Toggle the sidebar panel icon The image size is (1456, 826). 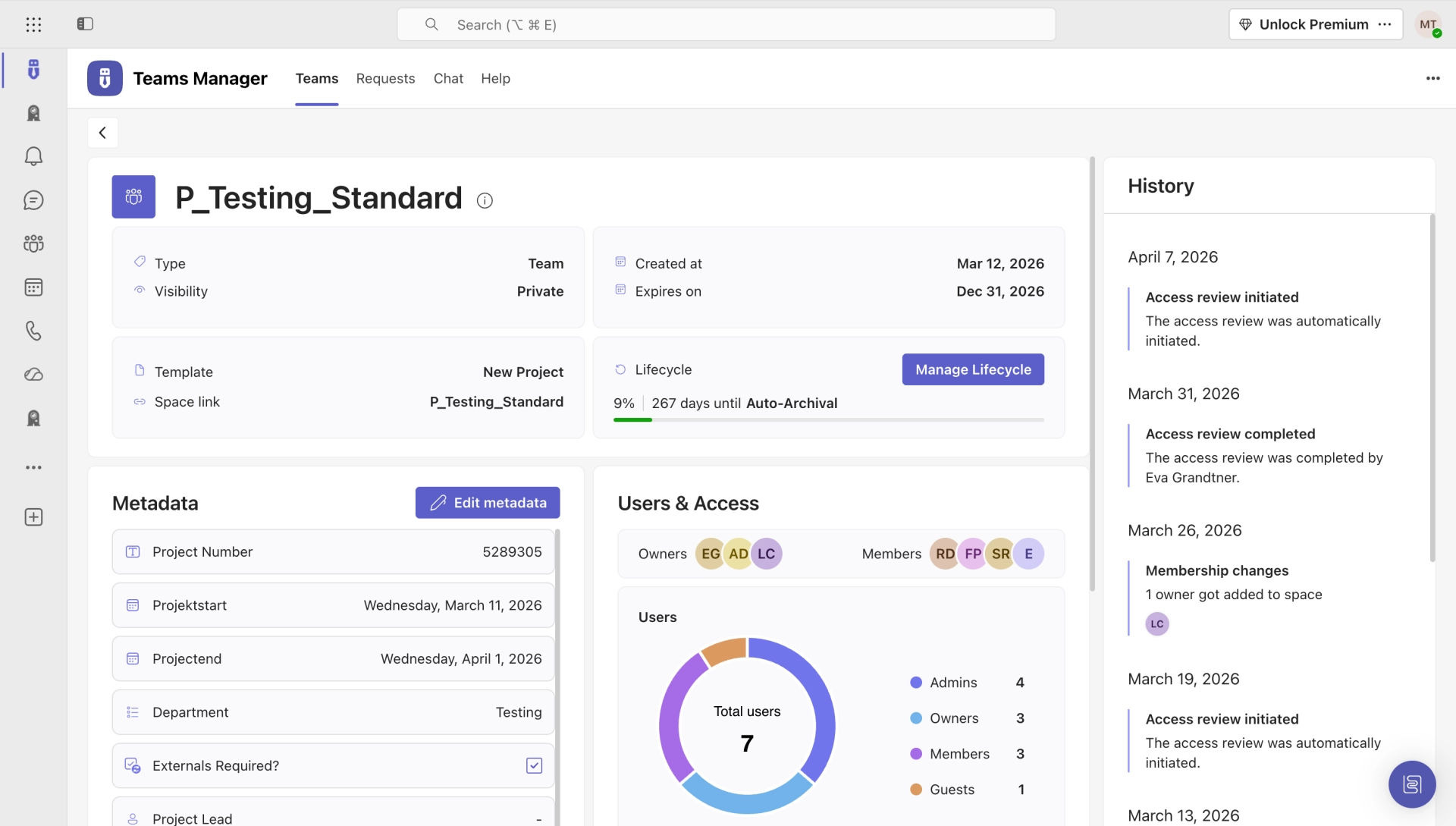[85, 24]
